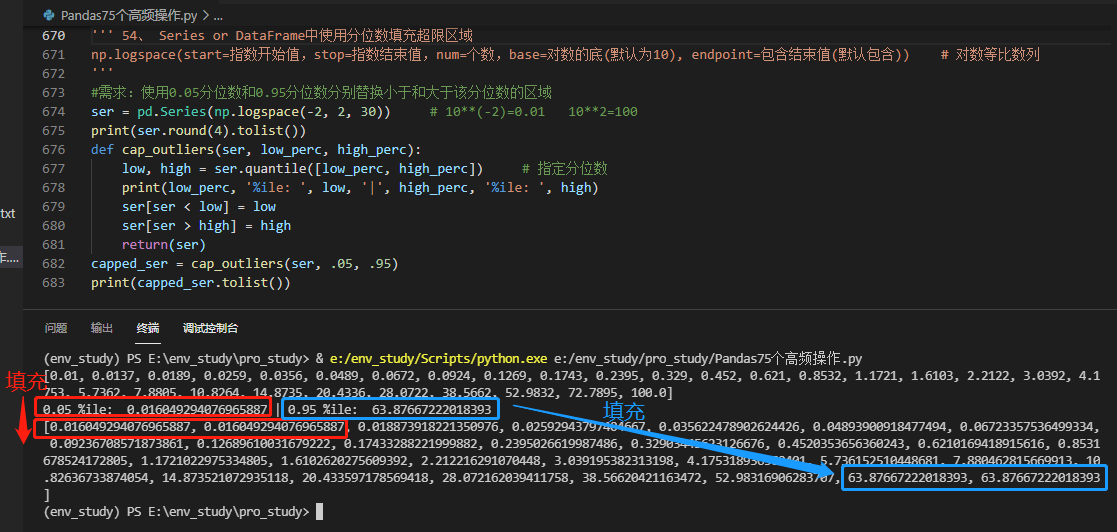Click the '#需求:使用0.05分位数' comment line
Viewport: 1117px width, 532px height.
pyautogui.click(x=321, y=93)
